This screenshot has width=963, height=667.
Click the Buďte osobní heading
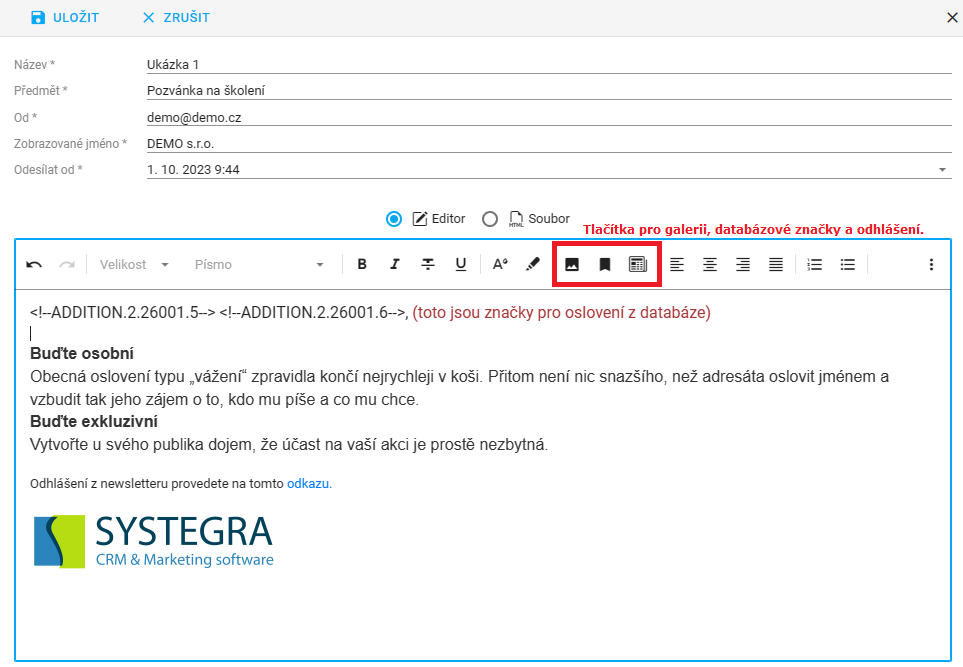[x=82, y=354]
